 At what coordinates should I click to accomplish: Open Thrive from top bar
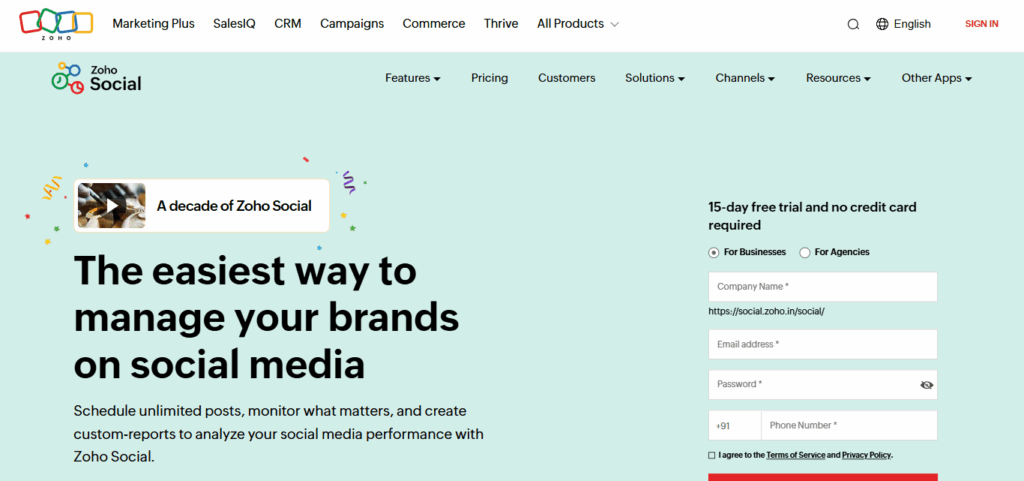[x=501, y=24]
